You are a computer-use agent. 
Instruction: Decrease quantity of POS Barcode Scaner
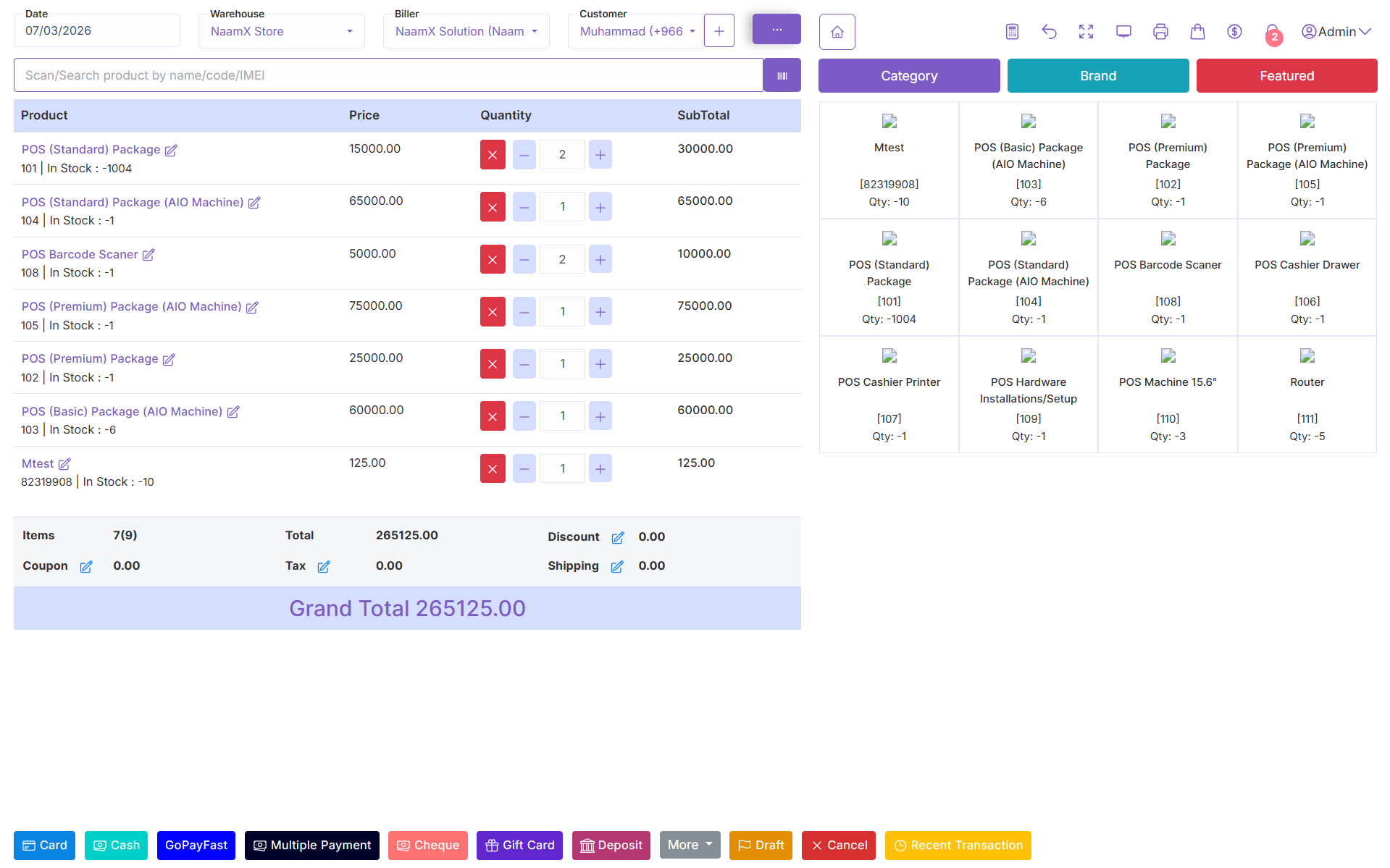click(x=524, y=259)
